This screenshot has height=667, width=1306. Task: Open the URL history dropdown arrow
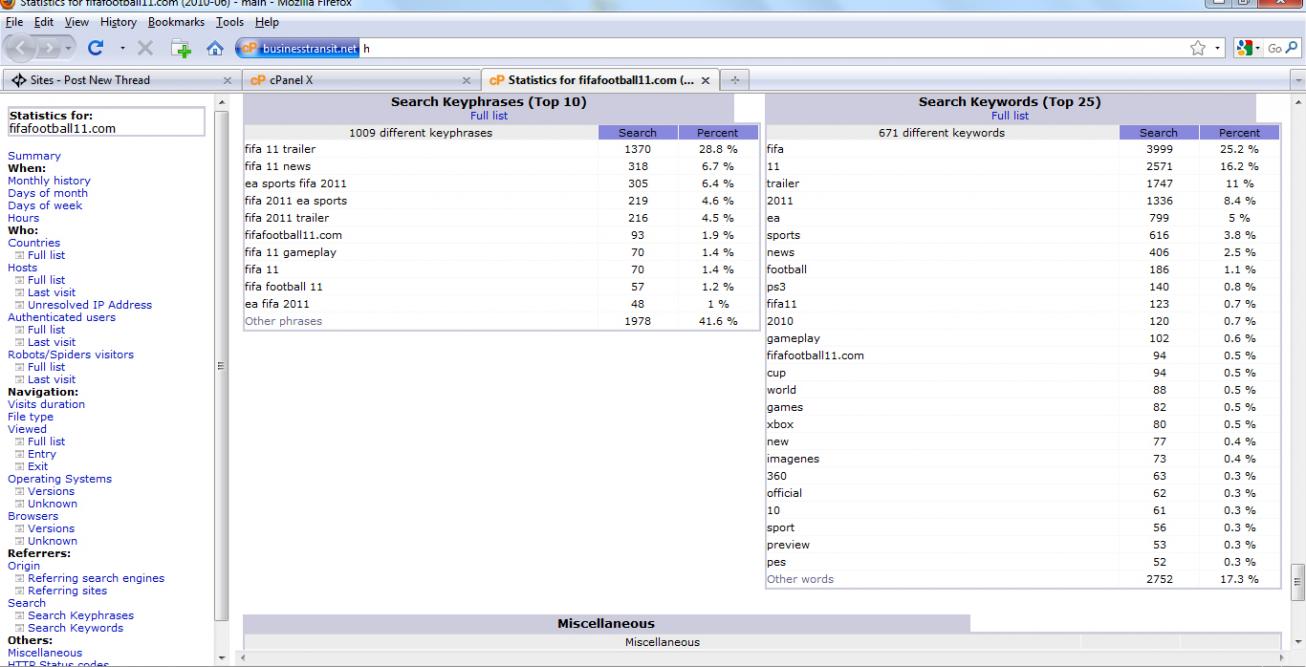[1218, 48]
